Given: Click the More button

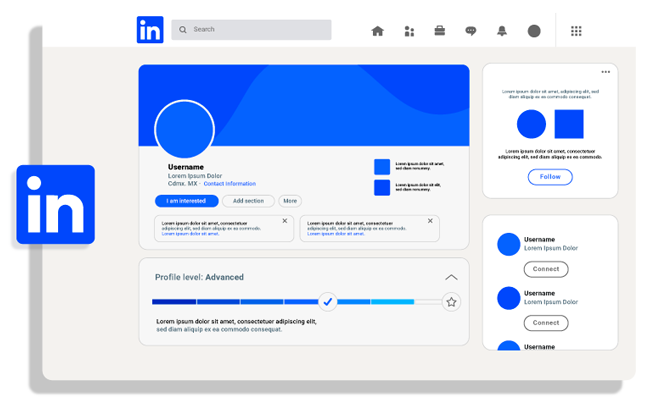Looking at the screenshot, I should [290, 201].
